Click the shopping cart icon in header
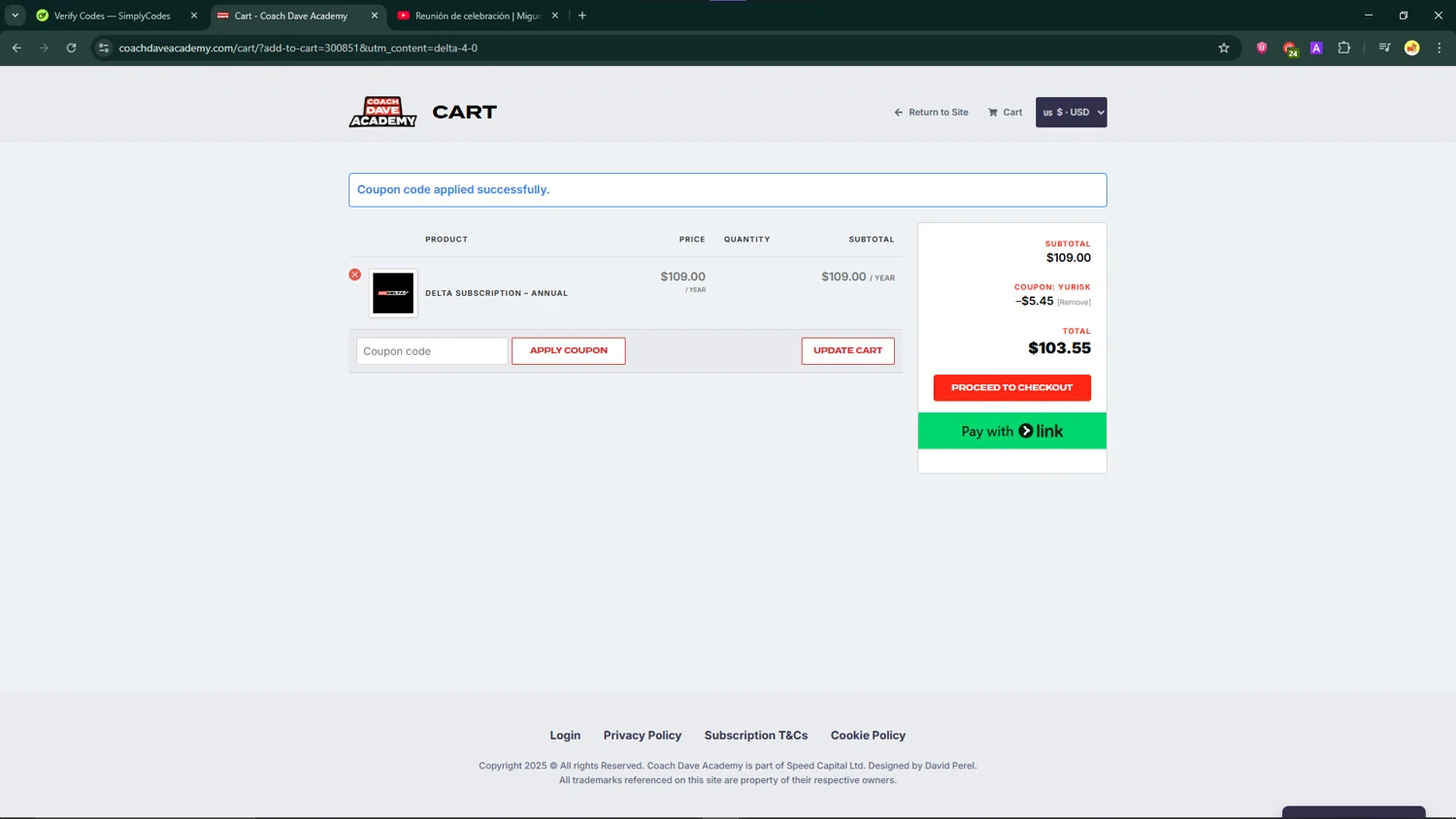The image size is (1456, 819). [x=993, y=113]
